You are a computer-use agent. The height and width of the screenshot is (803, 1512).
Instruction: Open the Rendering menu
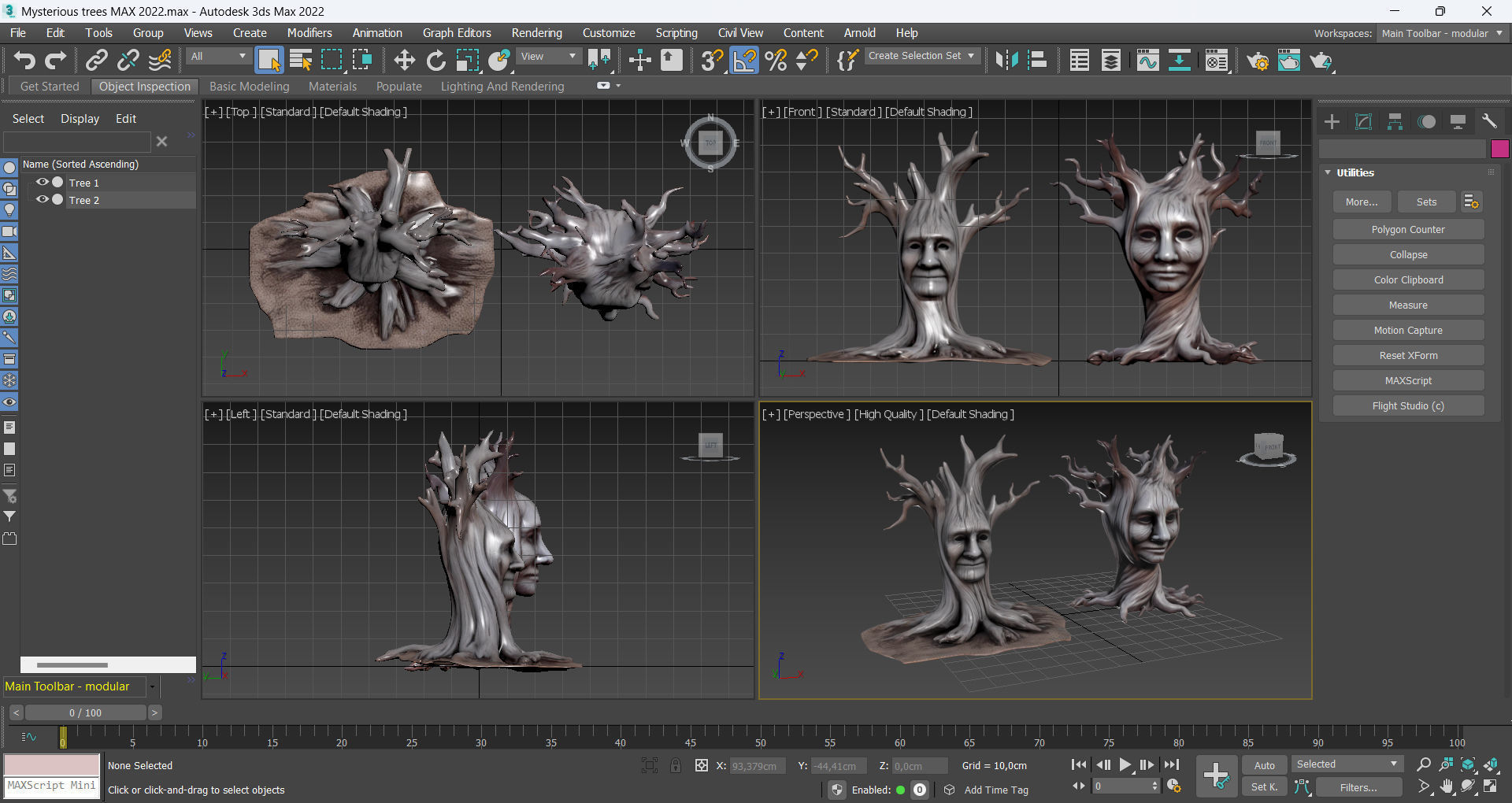click(x=537, y=33)
